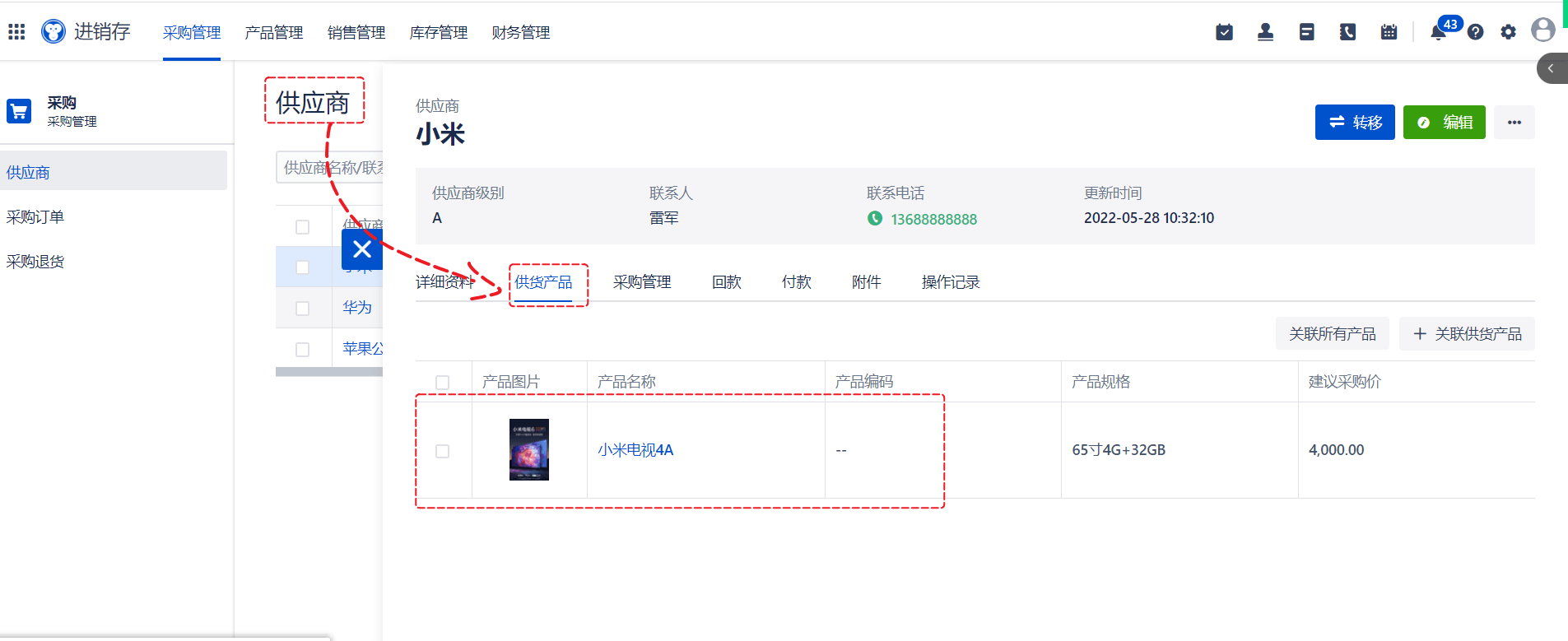Open the 附件 tab
This screenshot has height=641, width=1568.
[x=867, y=282]
